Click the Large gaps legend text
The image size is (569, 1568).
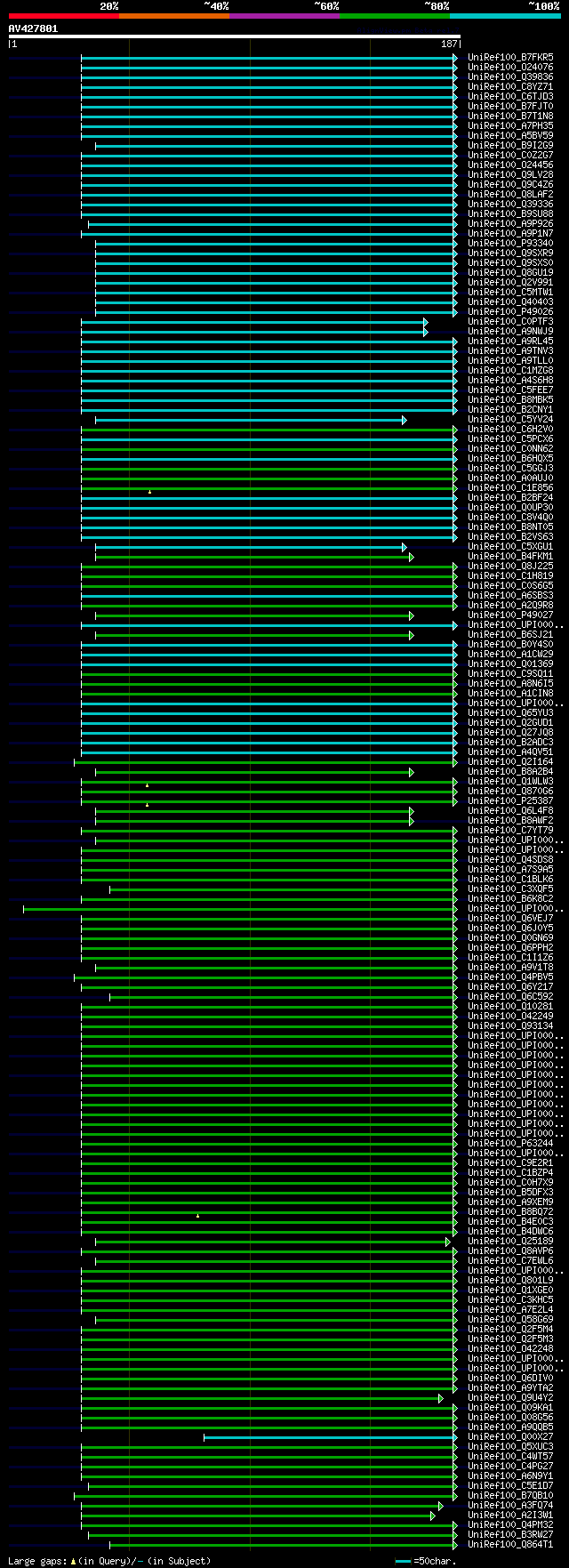point(109,1561)
